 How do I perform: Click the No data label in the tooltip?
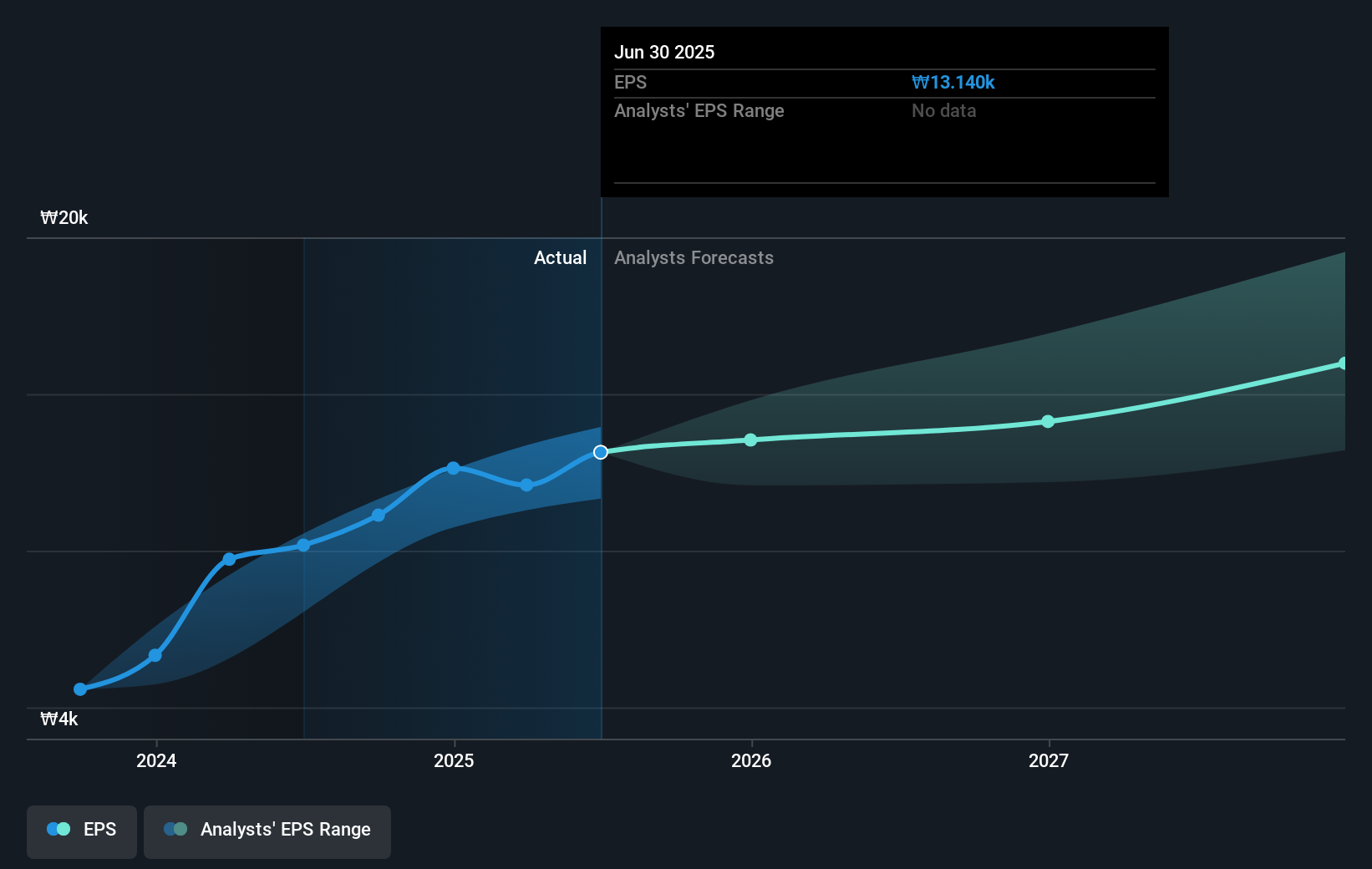[x=943, y=110]
